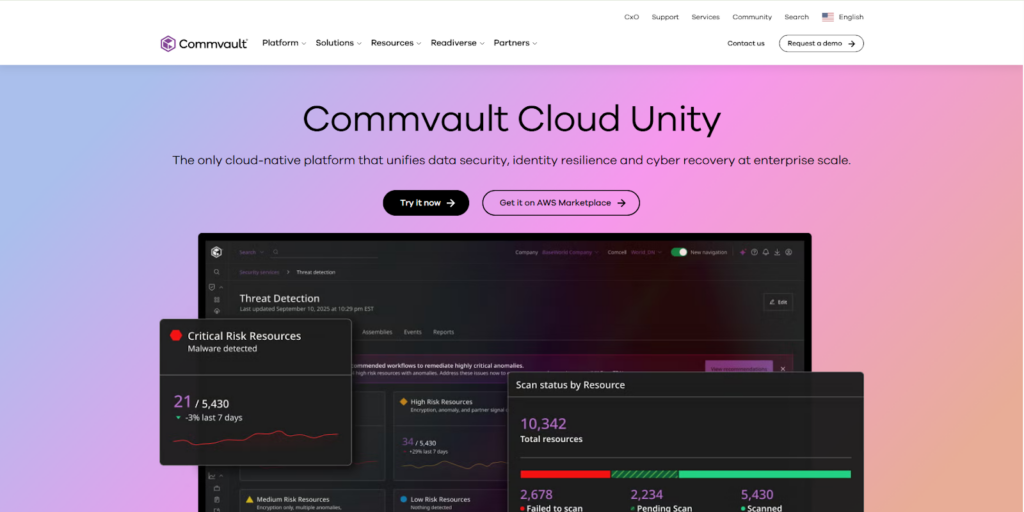Switch to the Events tab

pos(412,332)
